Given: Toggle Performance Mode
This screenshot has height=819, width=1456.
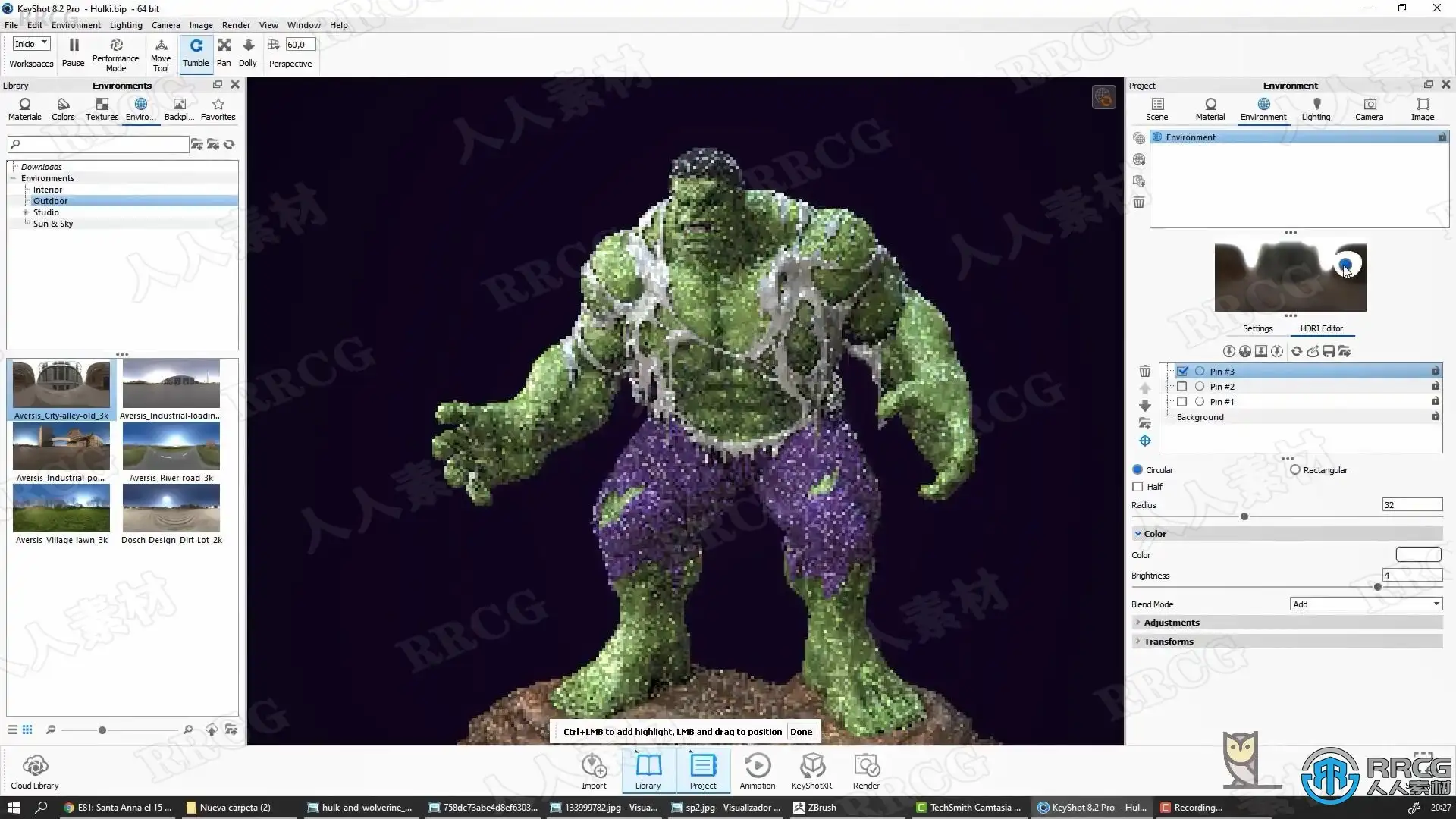Looking at the screenshot, I should (x=116, y=54).
